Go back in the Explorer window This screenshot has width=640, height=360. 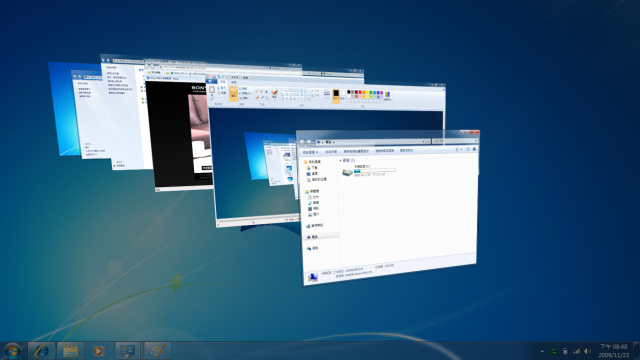click(x=302, y=142)
